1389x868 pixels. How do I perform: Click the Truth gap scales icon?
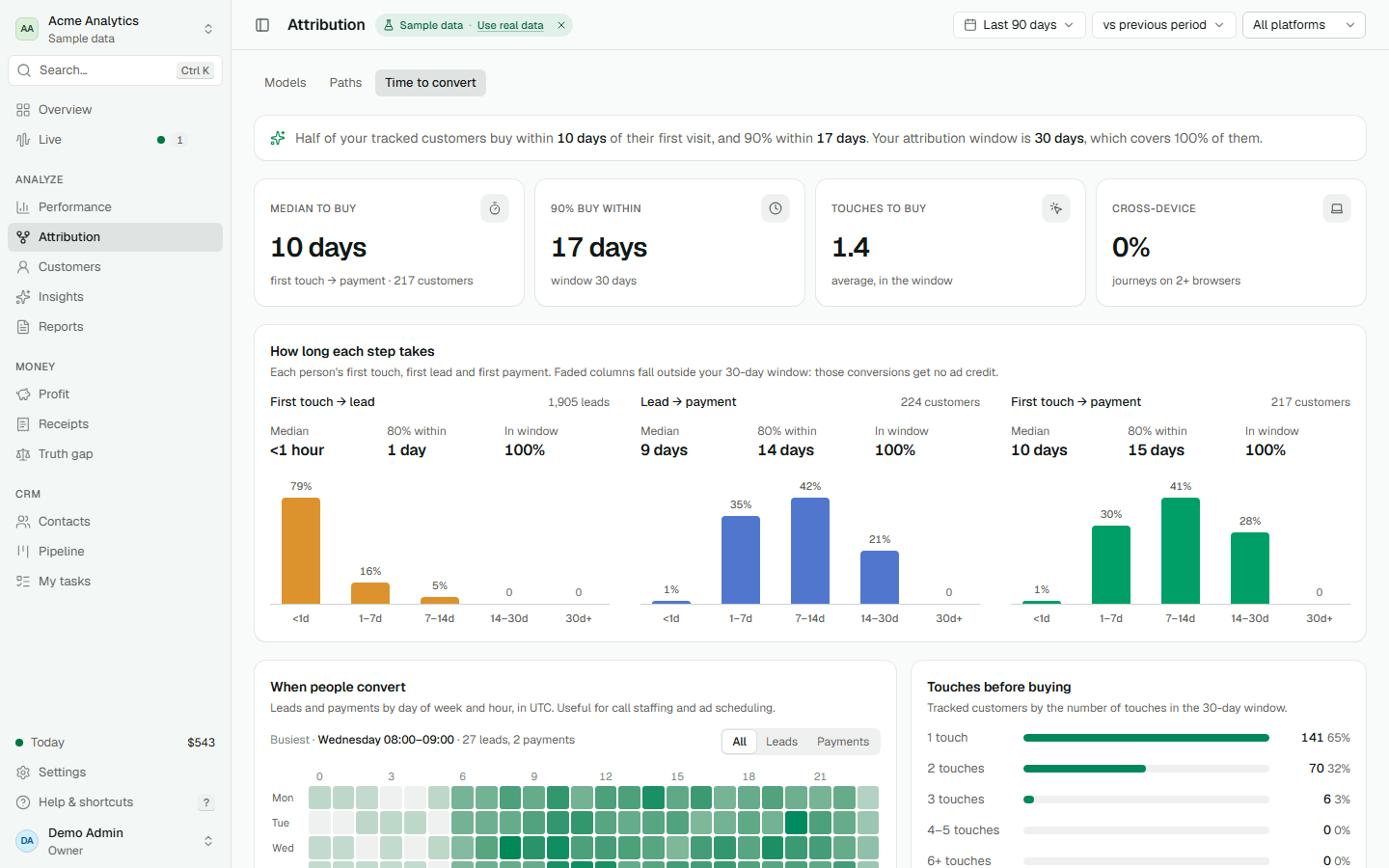[x=23, y=454]
